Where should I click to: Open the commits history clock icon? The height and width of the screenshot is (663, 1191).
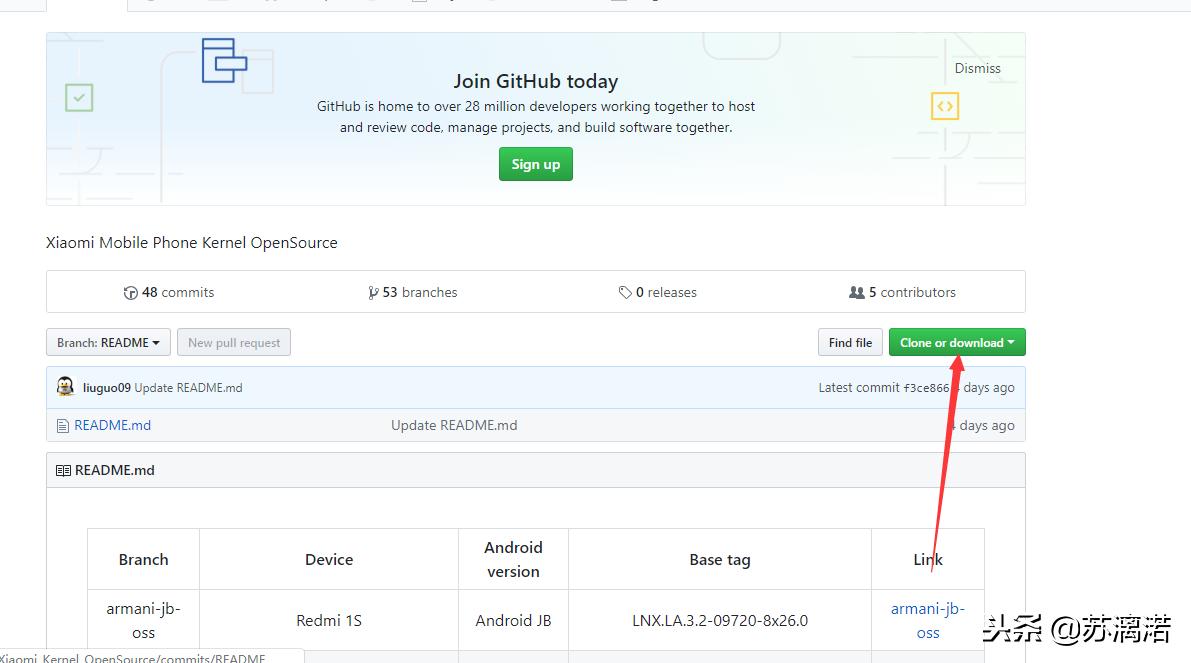point(130,293)
